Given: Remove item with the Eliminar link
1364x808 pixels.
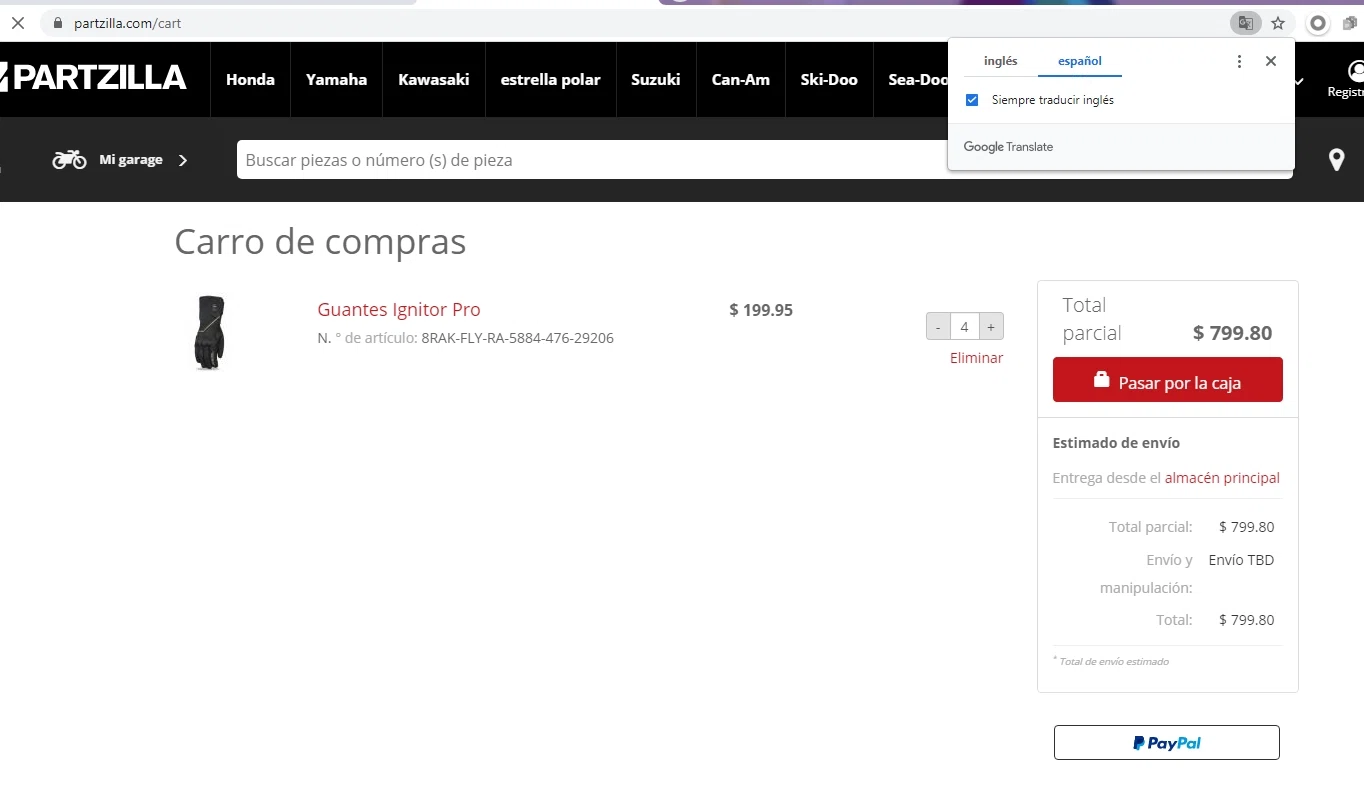Looking at the screenshot, I should tap(976, 358).
